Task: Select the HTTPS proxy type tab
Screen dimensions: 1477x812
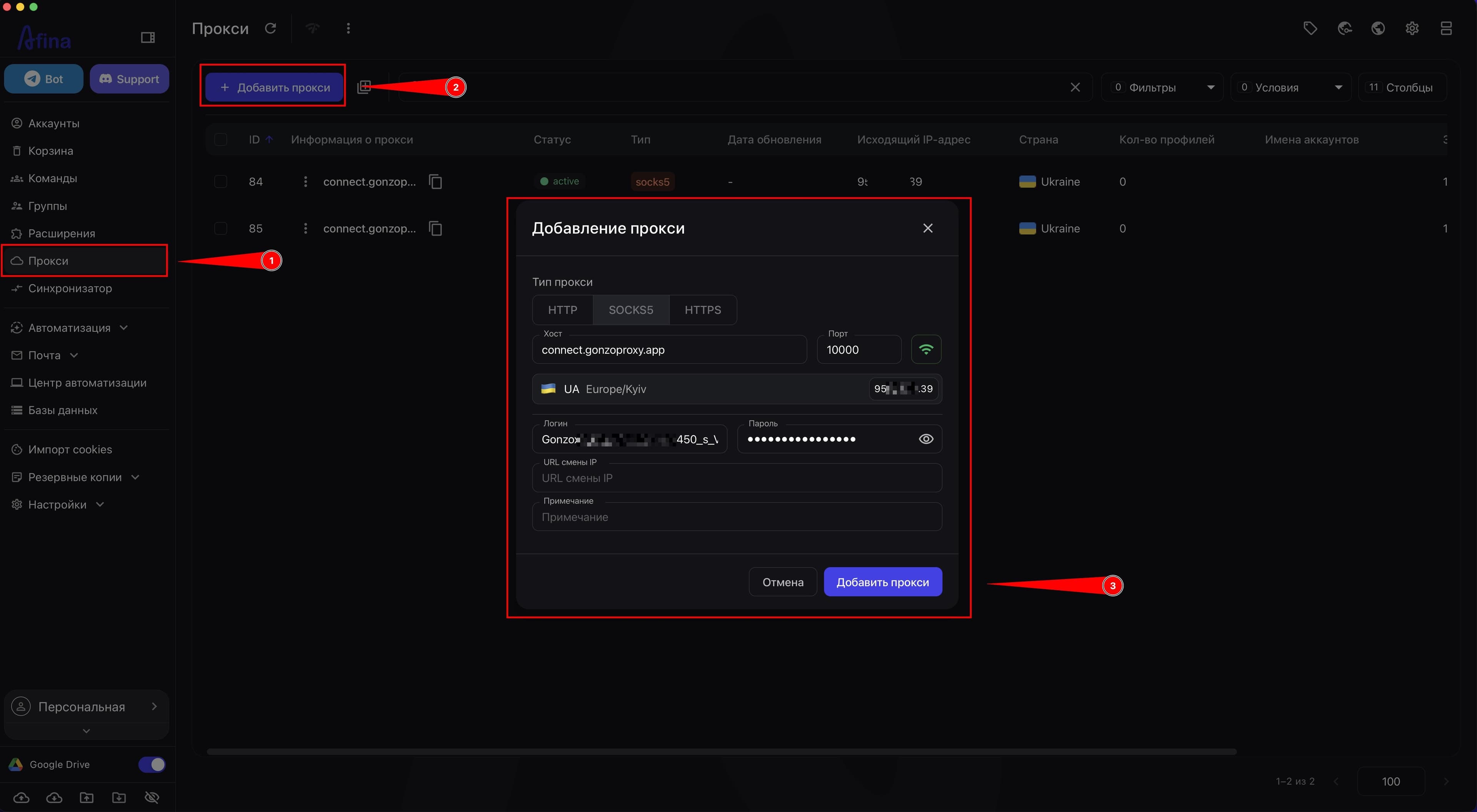Action: point(702,310)
